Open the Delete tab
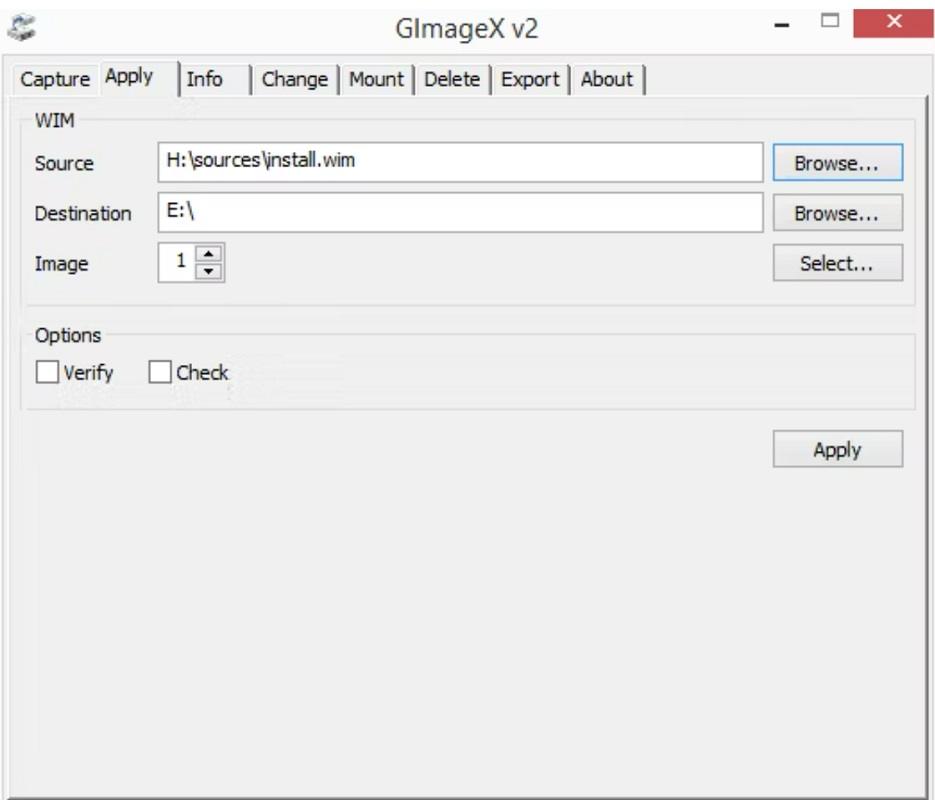The width and height of the screenshot is (935, 800). pos(451,80)
